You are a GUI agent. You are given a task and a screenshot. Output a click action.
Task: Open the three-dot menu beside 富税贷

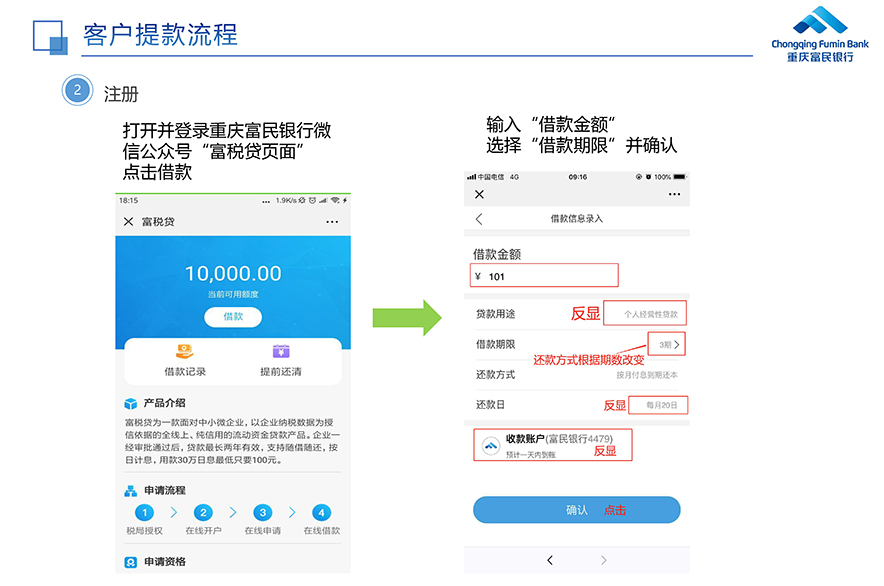point(332,222)
